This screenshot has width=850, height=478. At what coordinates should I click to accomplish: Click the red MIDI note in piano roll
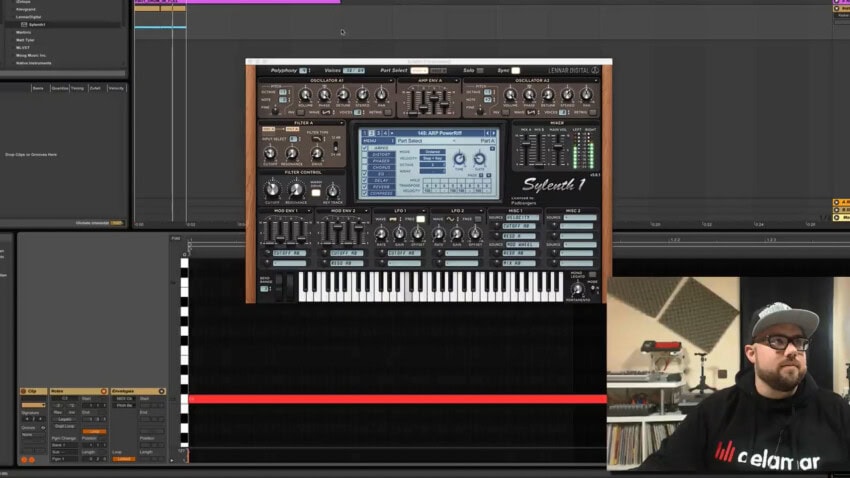click(397, 399)
